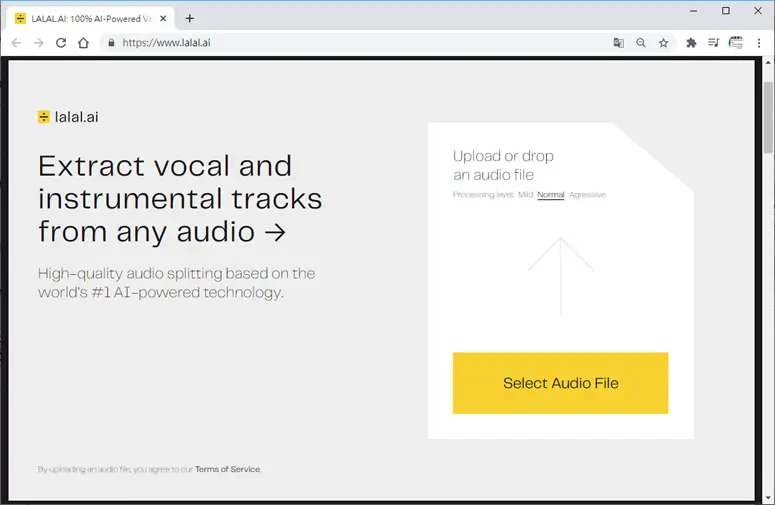The height and width of the screenshot is (505, 775).
Task: Click the Select Audio File button
Action: (560, 383)
